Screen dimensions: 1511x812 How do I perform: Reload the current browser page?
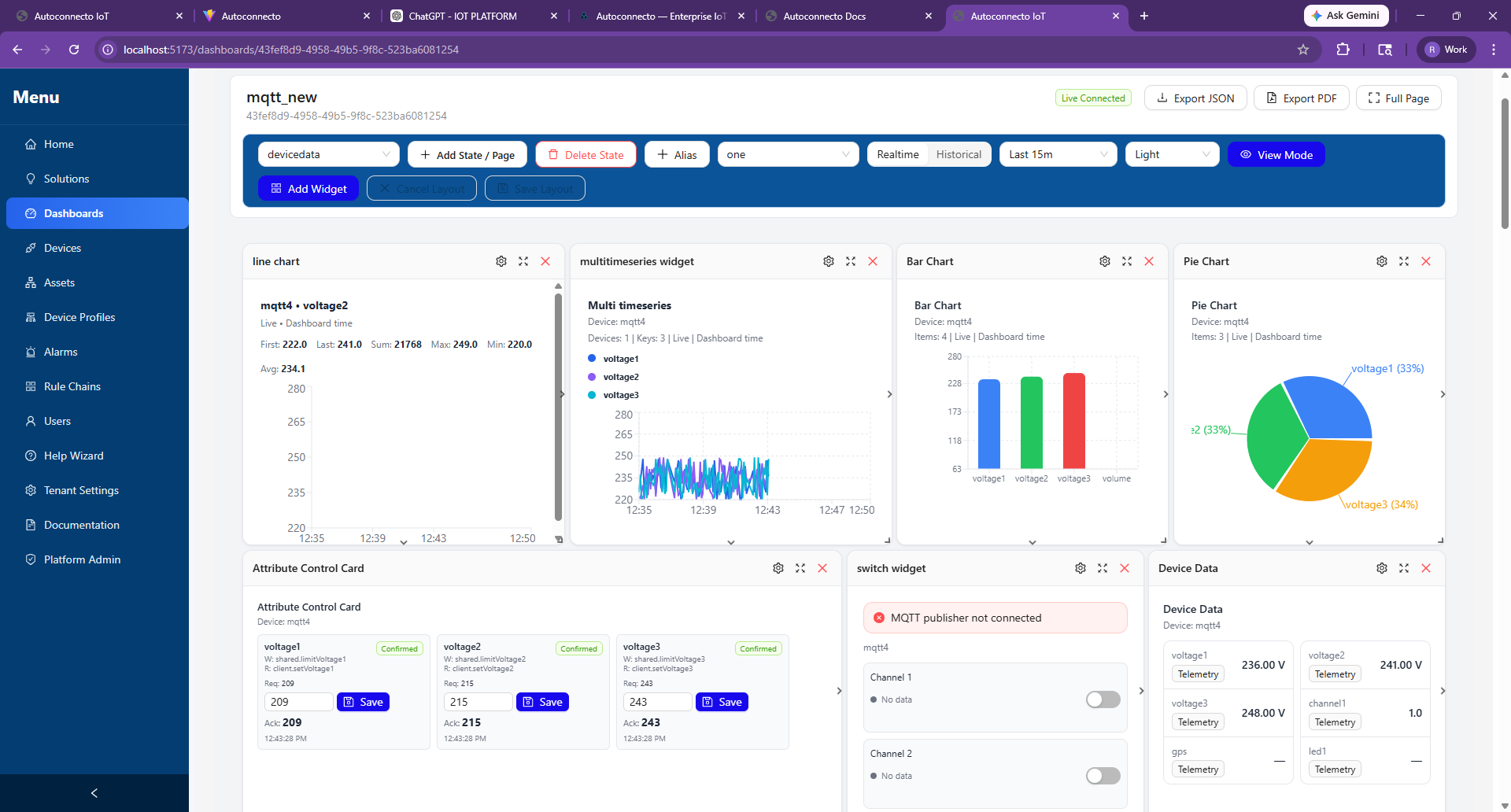[x=74, y=50]
